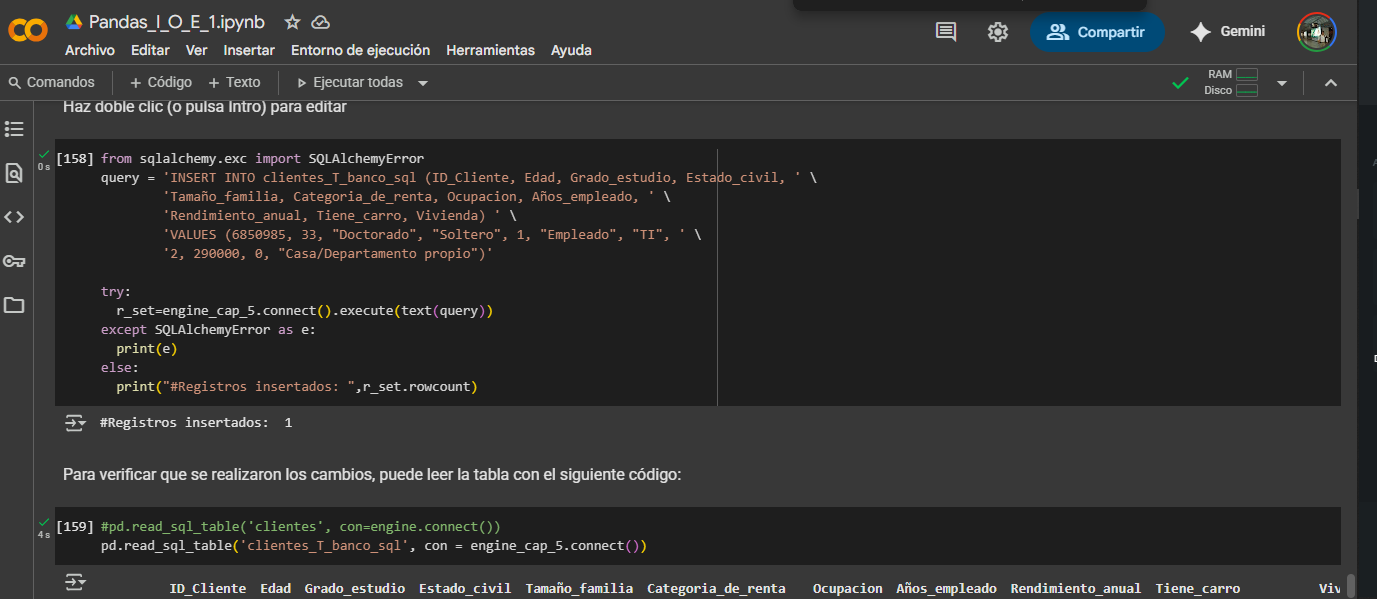Click the Tamaño_familia column header
1377x599 pixels.
pos(579,588)
